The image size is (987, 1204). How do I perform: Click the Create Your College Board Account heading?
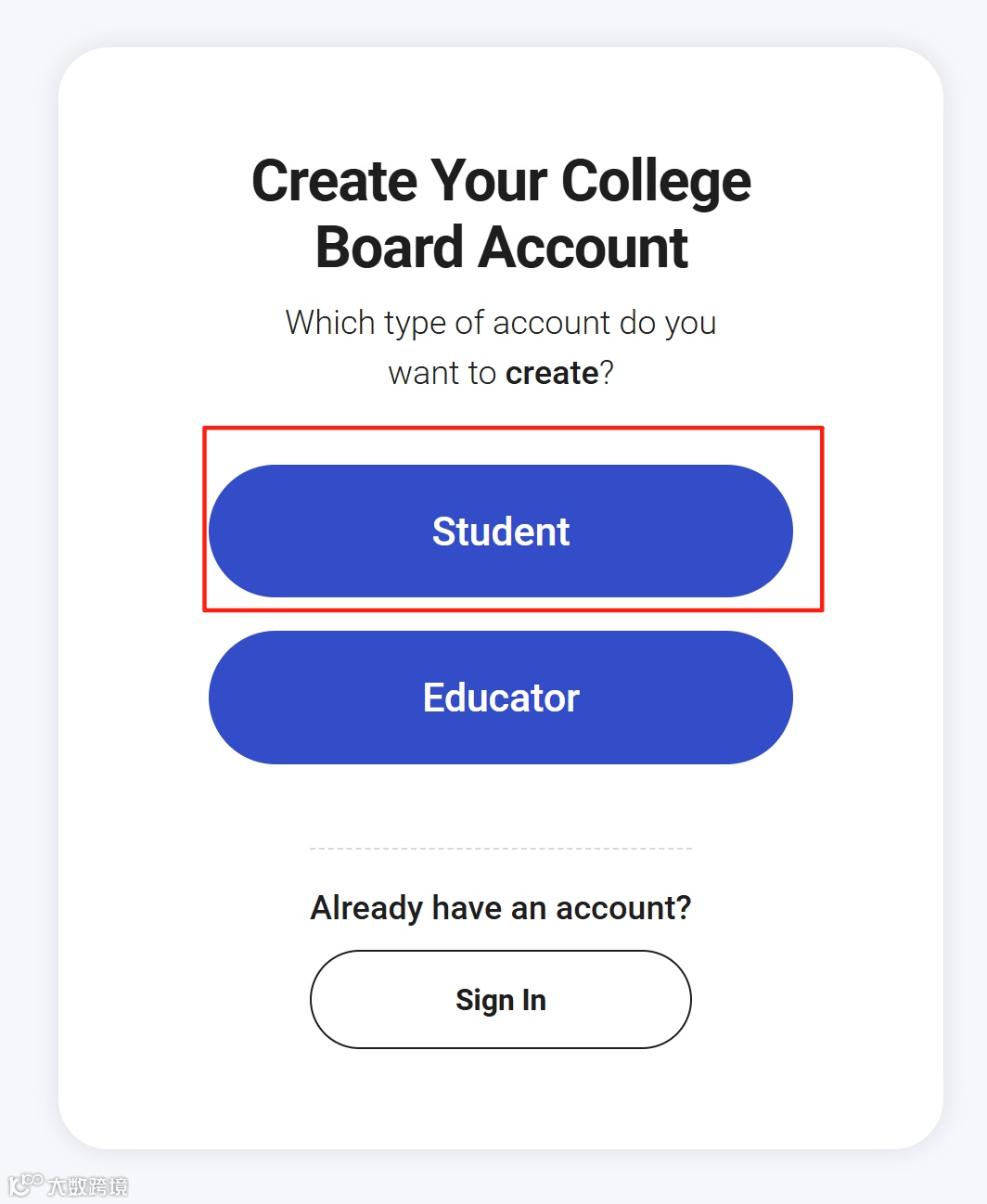pyautogui.click(x=501, y=214)
